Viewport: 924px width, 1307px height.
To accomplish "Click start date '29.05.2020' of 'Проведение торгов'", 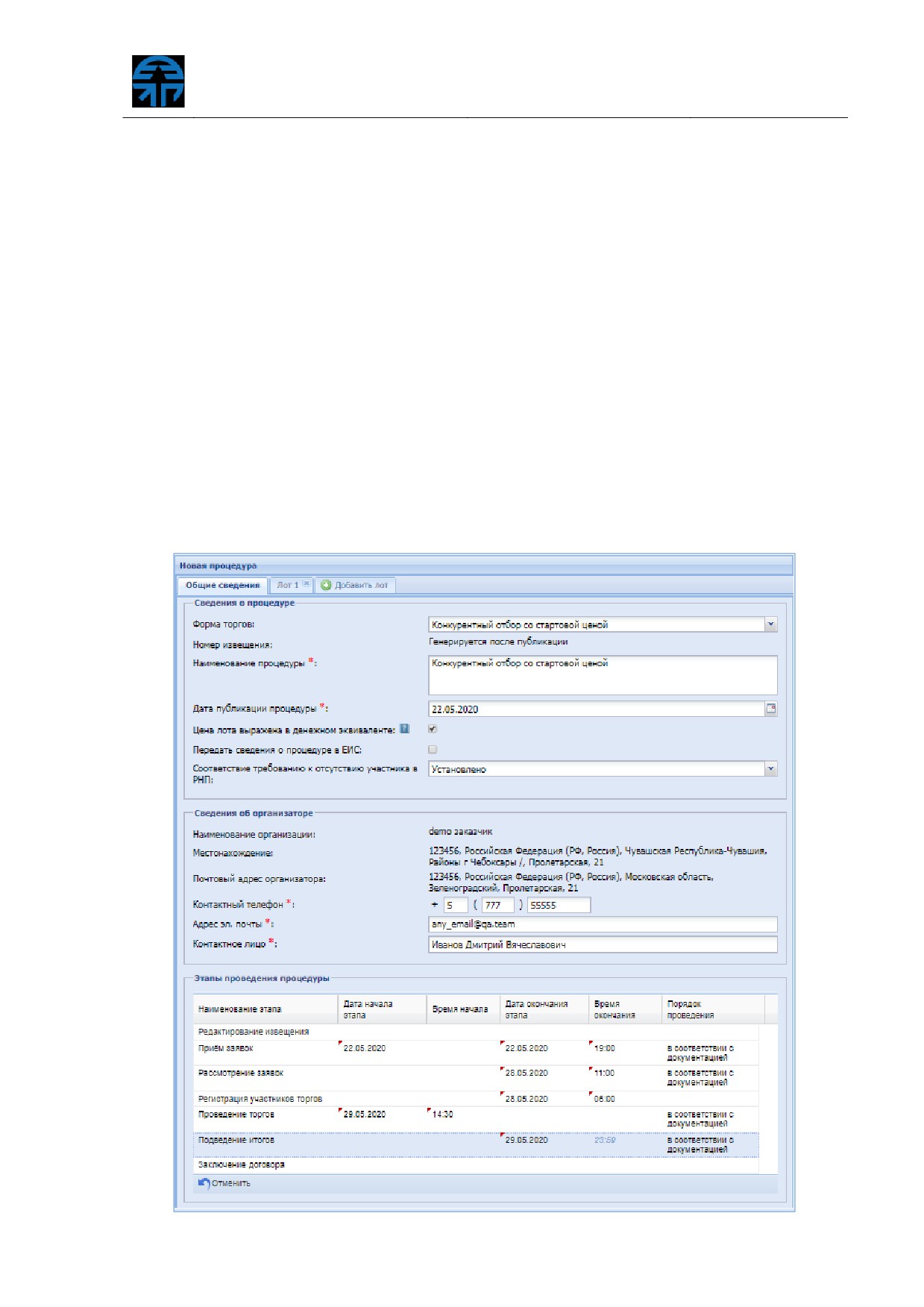I will click(364, 1115).
